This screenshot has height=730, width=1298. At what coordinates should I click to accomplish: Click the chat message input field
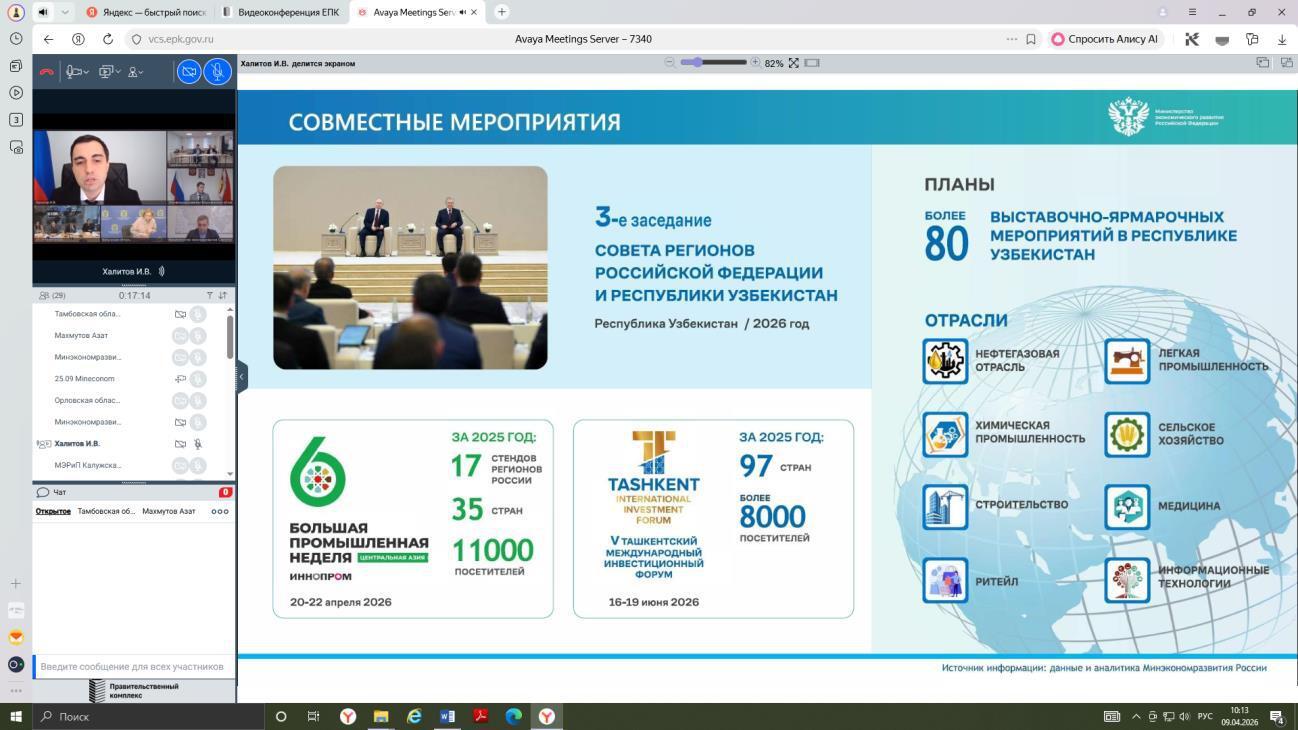pyautogui.click(x=132, y=667)
